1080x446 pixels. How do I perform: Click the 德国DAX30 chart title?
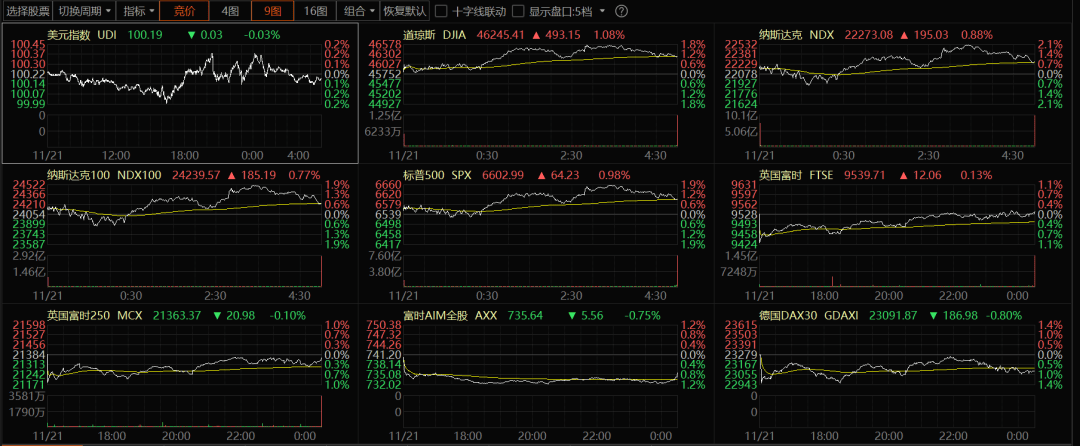[787, 315]
